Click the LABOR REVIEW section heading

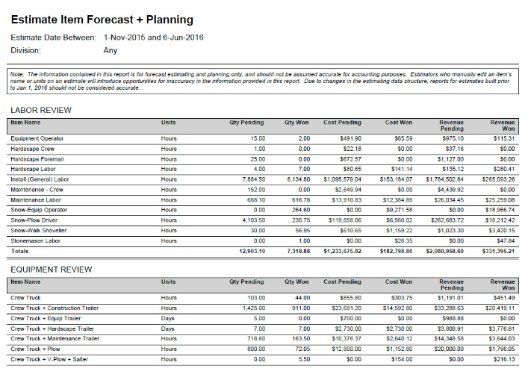(41, 110)
